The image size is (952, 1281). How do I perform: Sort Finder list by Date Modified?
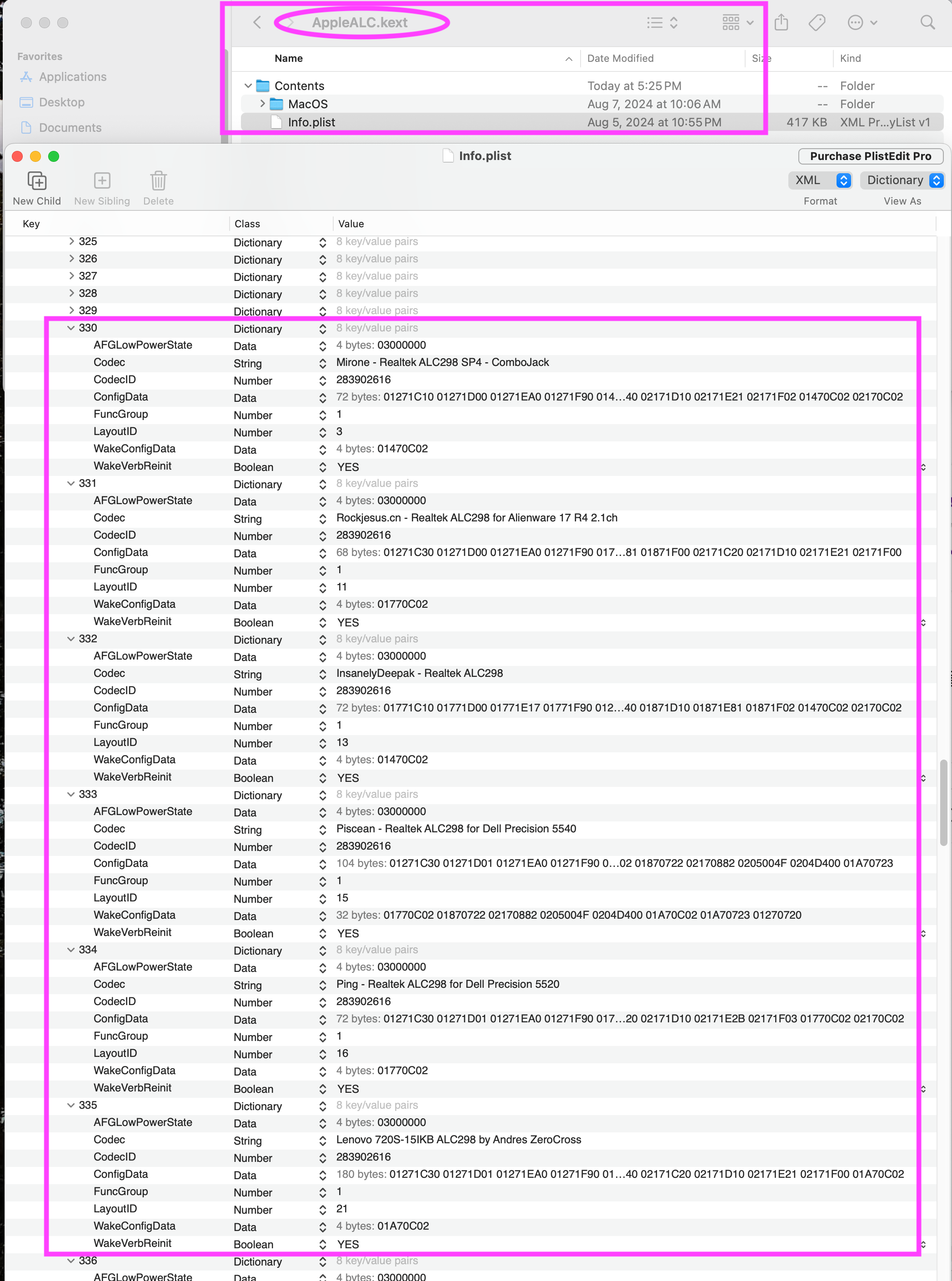pyautogui.click(x=620, y=58)
